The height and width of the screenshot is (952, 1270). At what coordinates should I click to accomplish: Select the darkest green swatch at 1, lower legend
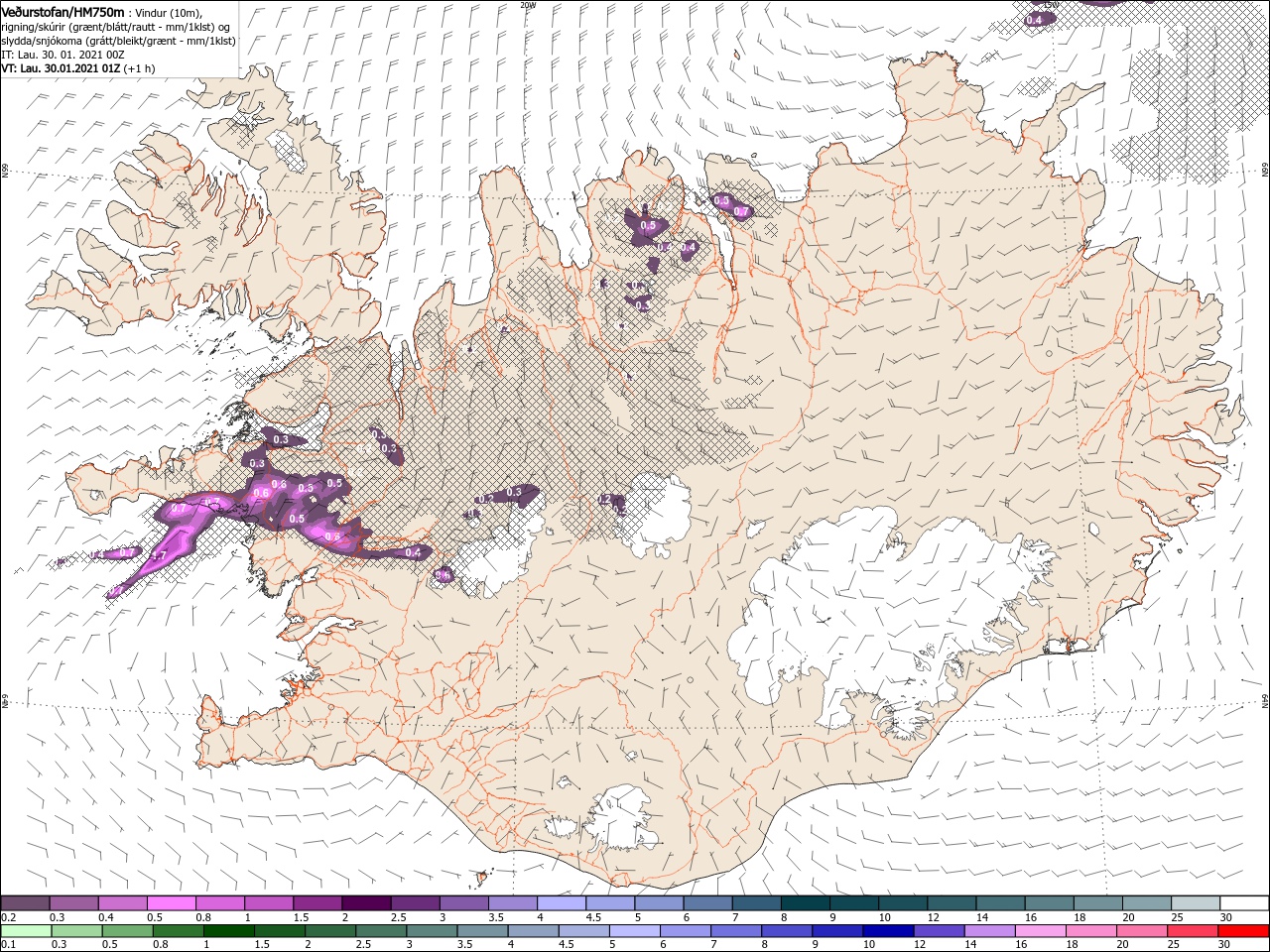tap(229, 931)
